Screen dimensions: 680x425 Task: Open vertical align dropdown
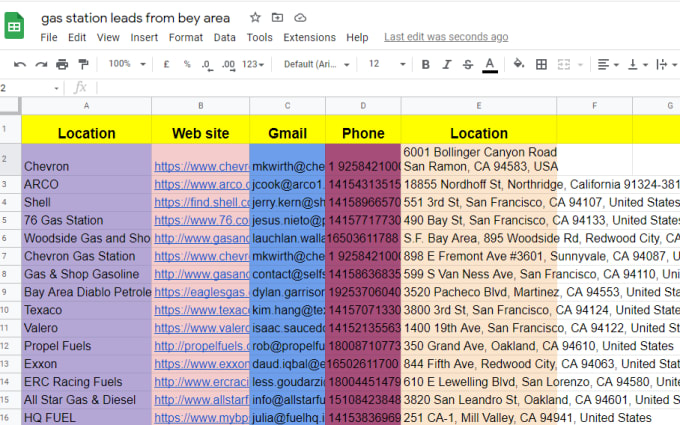pyautogui.click(x=638, y=65)
